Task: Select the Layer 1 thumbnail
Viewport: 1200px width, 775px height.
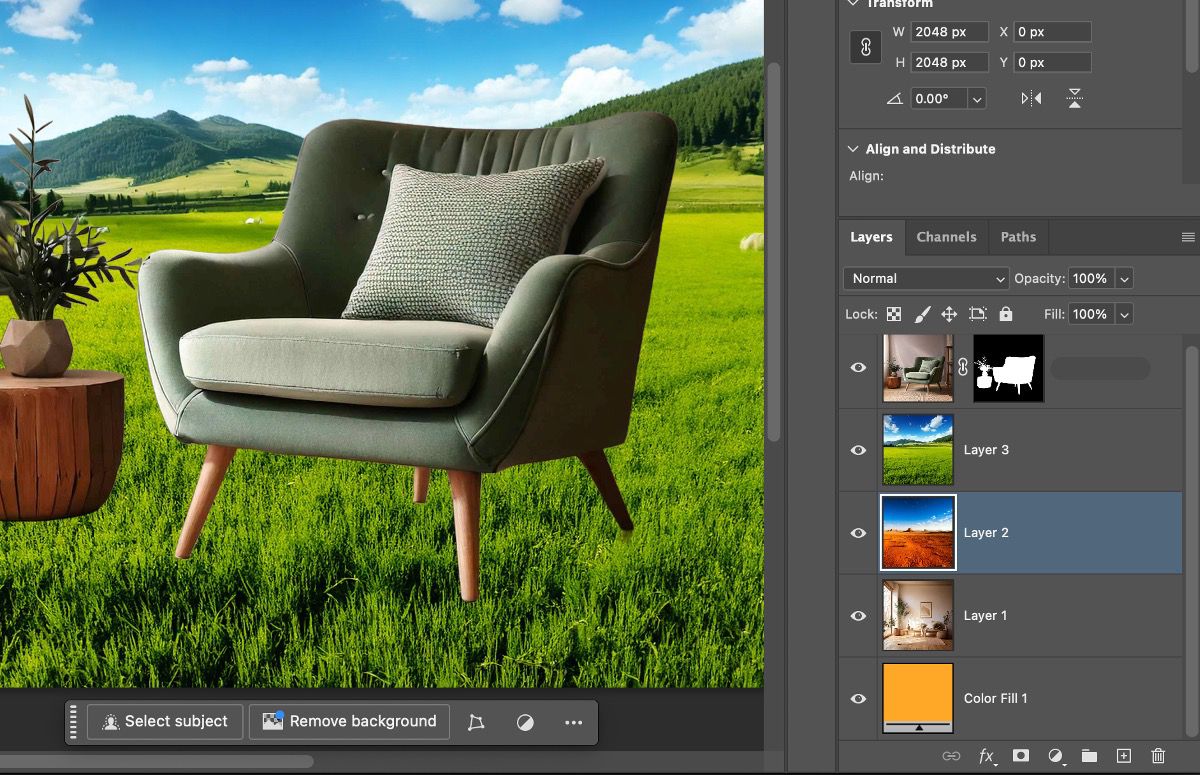Action: [918, 616]
